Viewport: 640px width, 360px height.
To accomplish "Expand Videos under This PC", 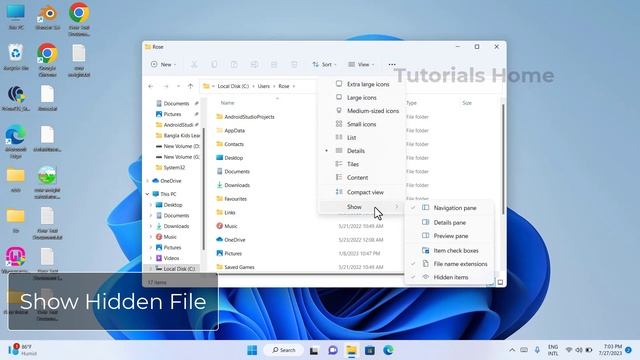I will click(x=151, y=258).
